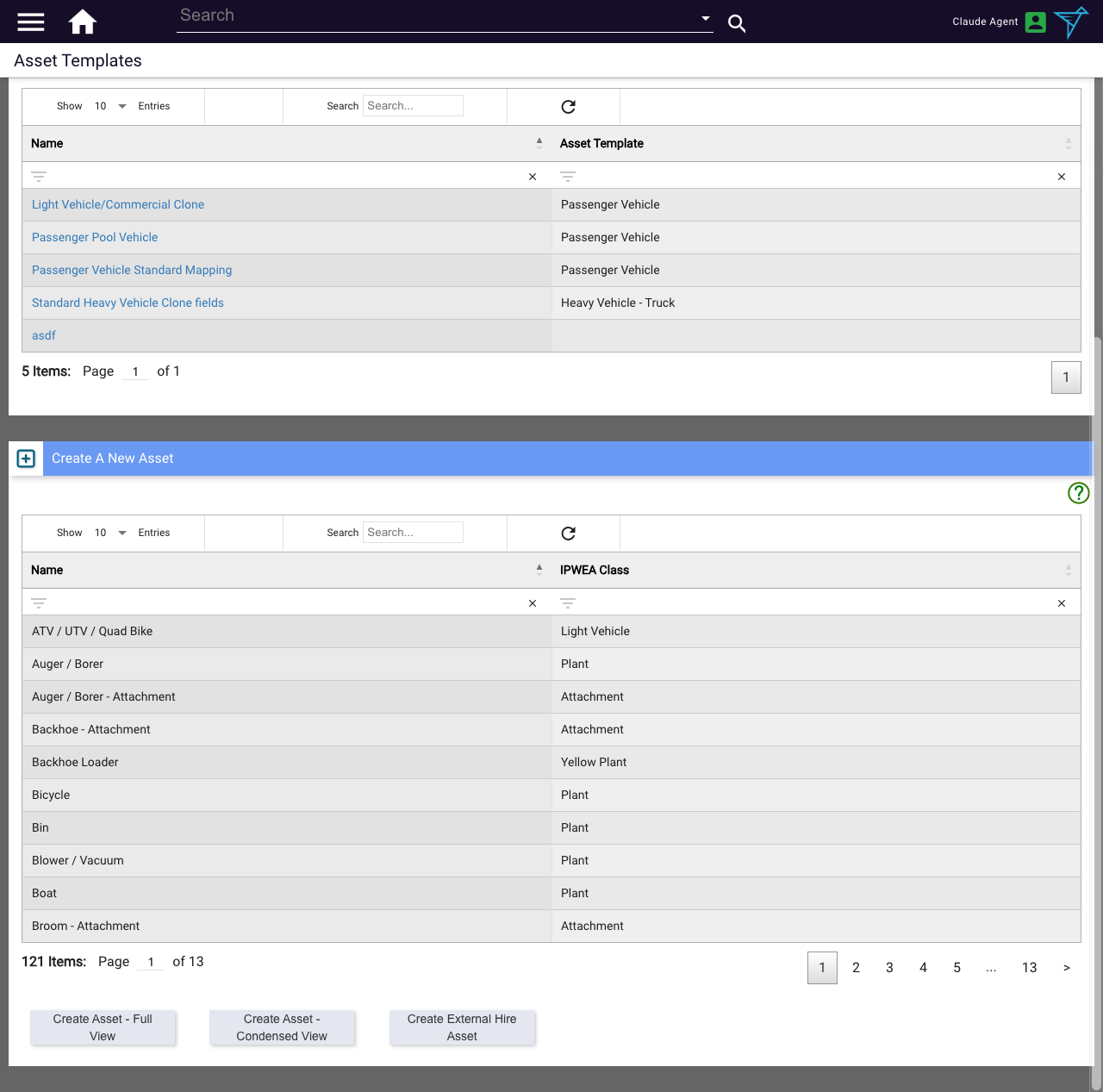Click the blue company logo icon
Viewport: 1103px width, 1092px height.
click(x=1071, y=22)
